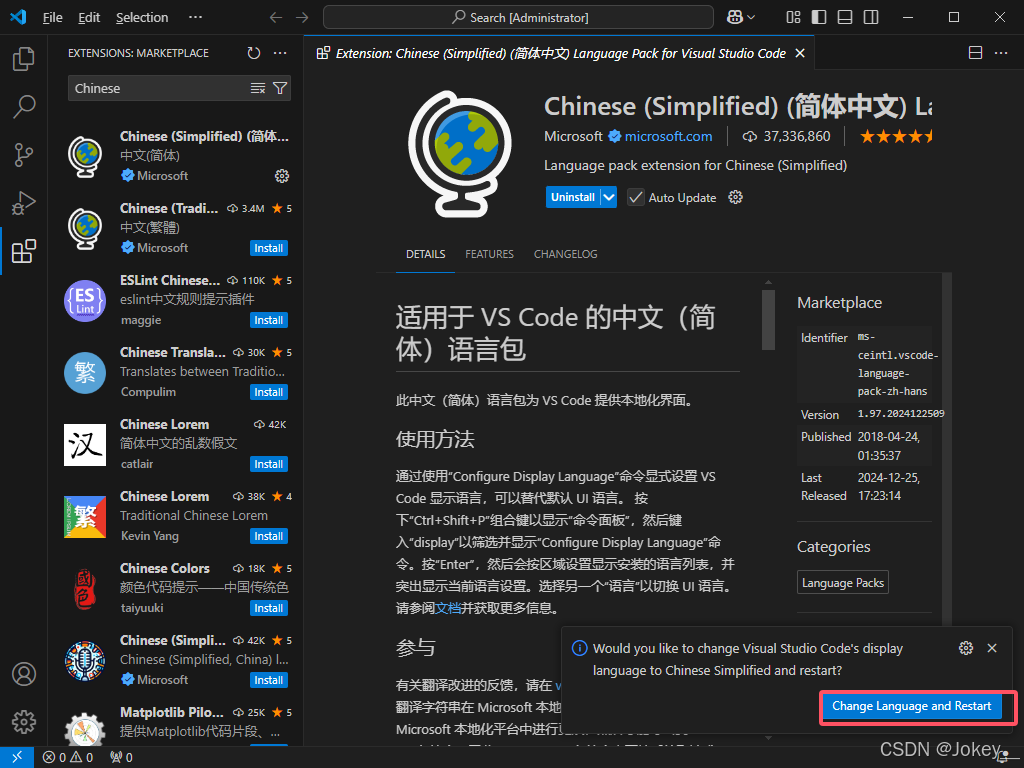Screen dimensions: 1024x768
Task: Open the Copilot menu icon
Action: [741, 18]
